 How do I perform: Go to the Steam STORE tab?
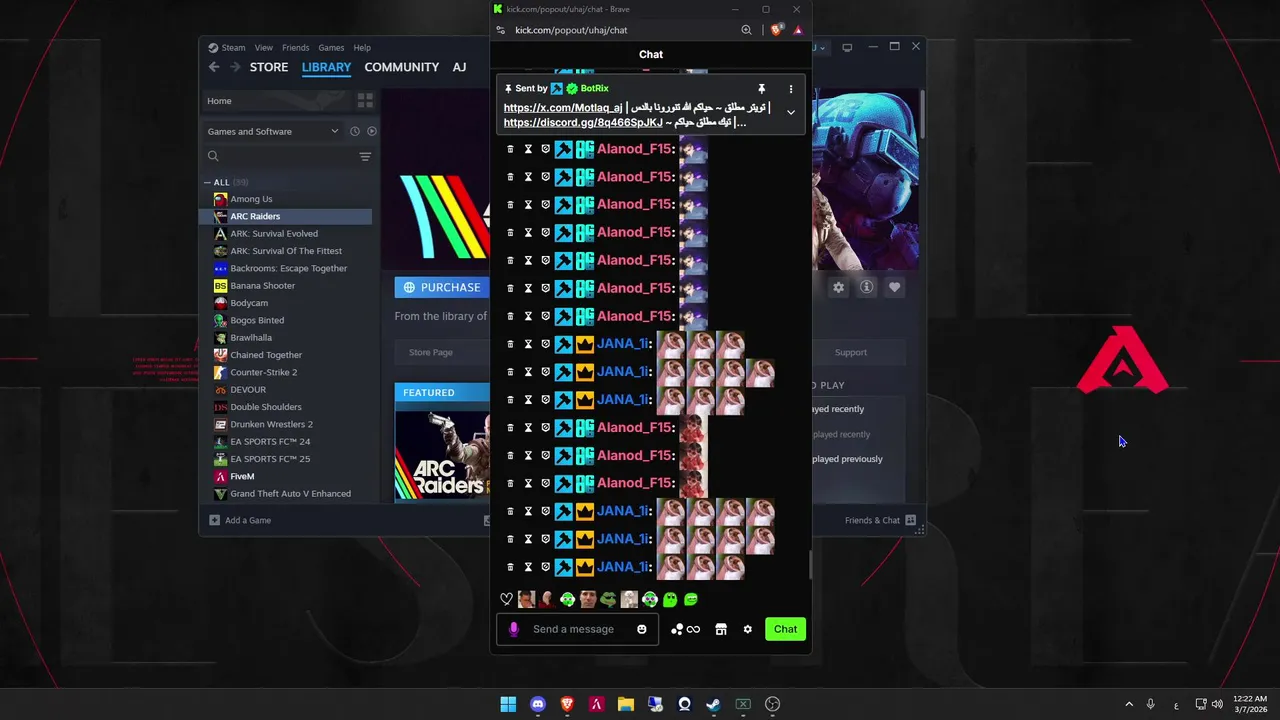point(269,67)
